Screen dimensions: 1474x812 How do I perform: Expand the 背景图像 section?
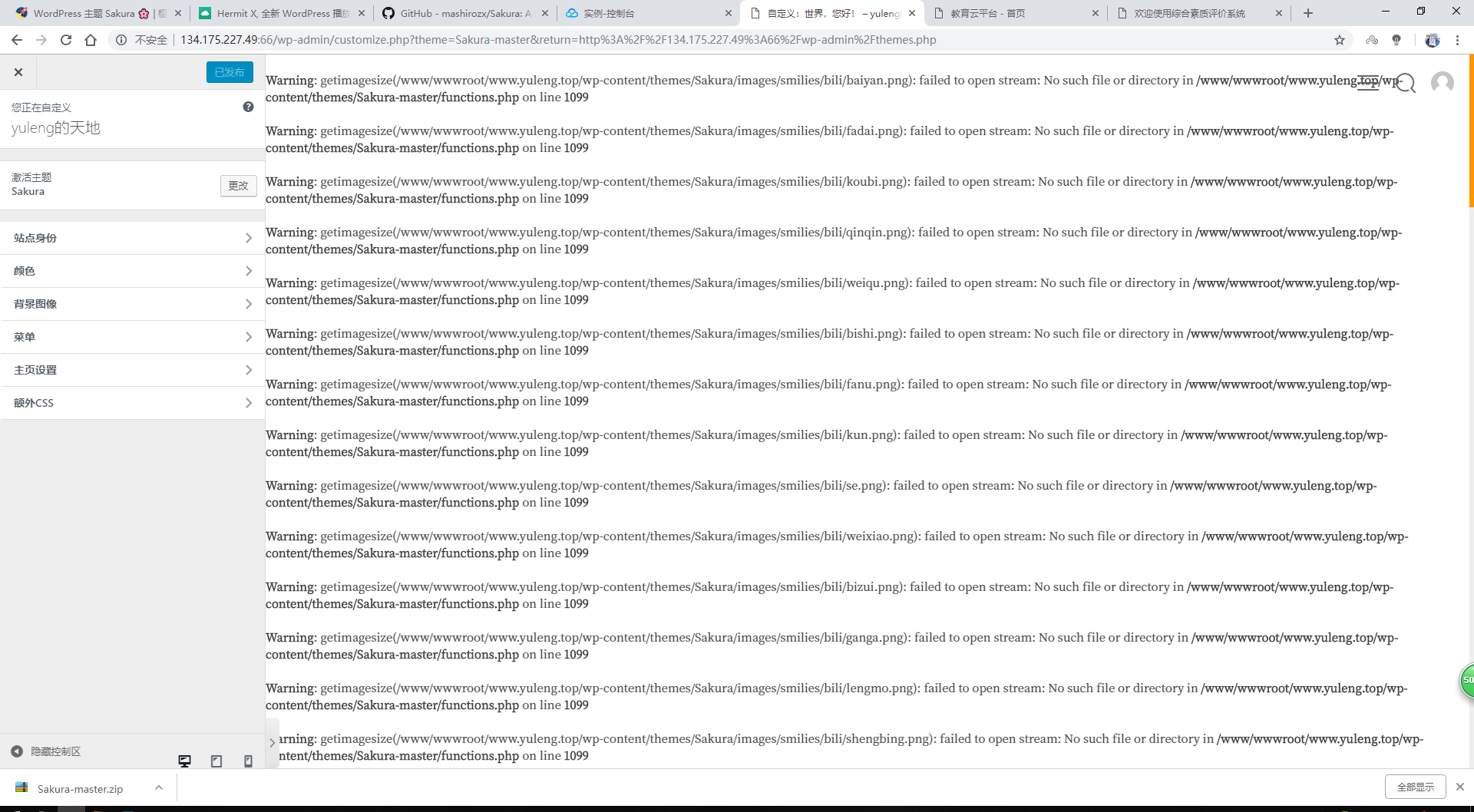(x=132, y=304)
